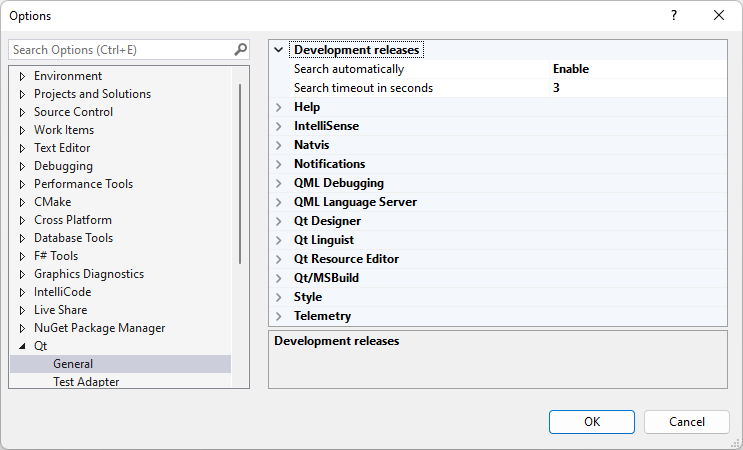Select the Text Editor category
The height and width of the screenshot is (450, 743).
(62, 148)
